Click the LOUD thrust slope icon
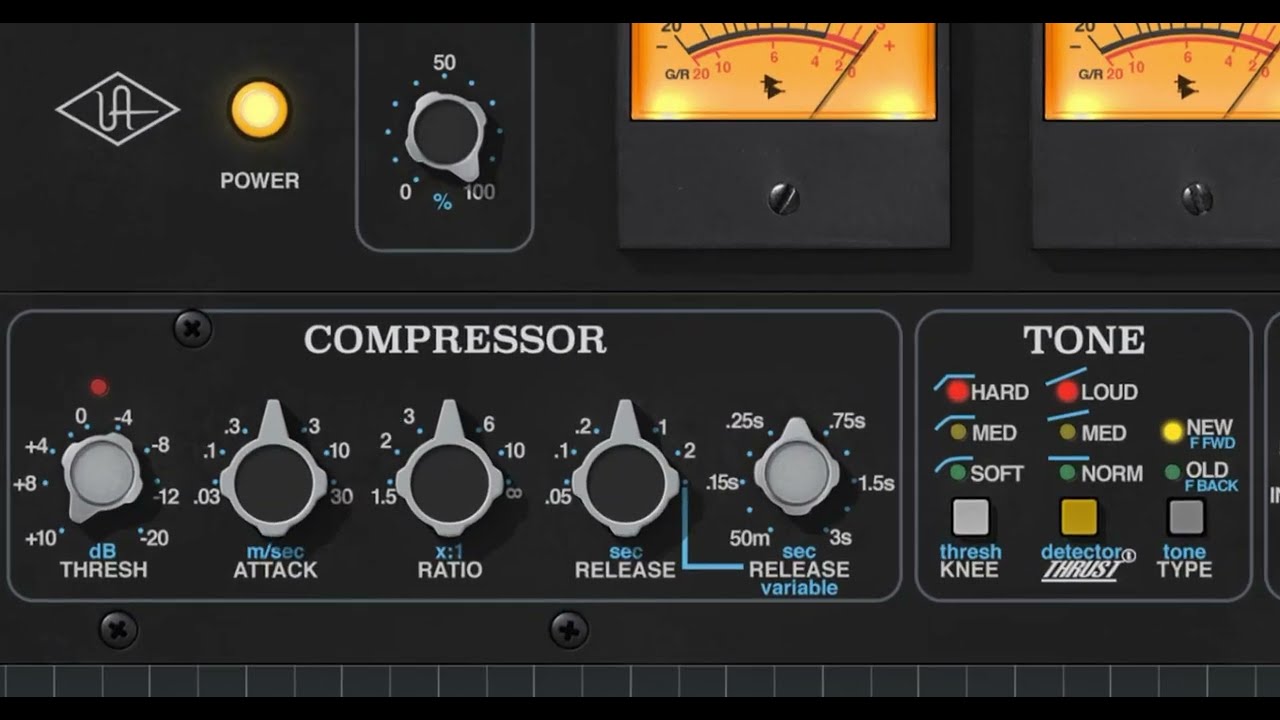1280x720 pixels. [x=1066, y=377]
